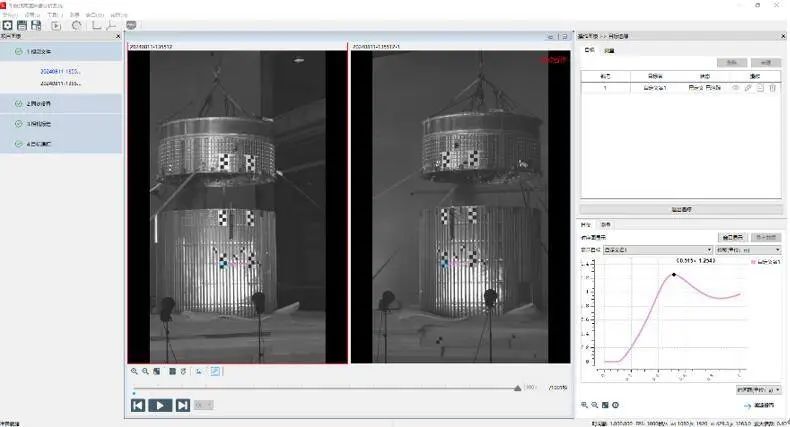This screenshot has width=790, height=427.
Task: Zoom in on the curve chart
Action: [584, 405]
